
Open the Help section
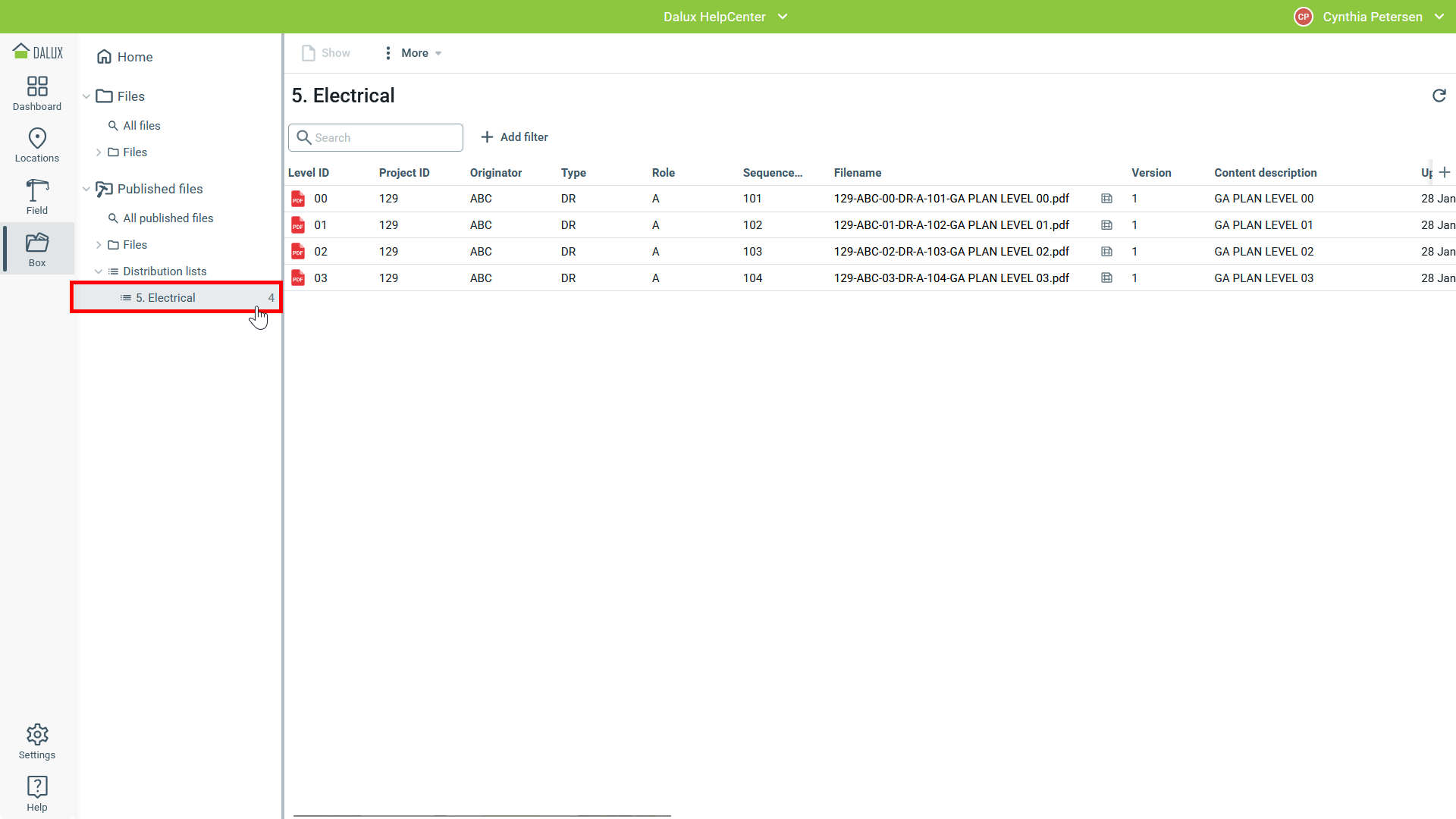36,793
